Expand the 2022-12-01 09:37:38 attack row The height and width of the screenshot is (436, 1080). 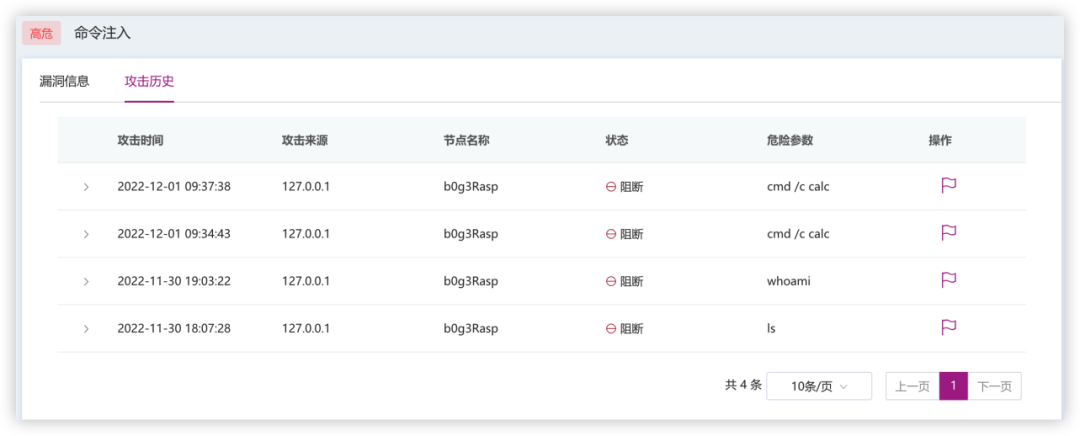[86, 187]
